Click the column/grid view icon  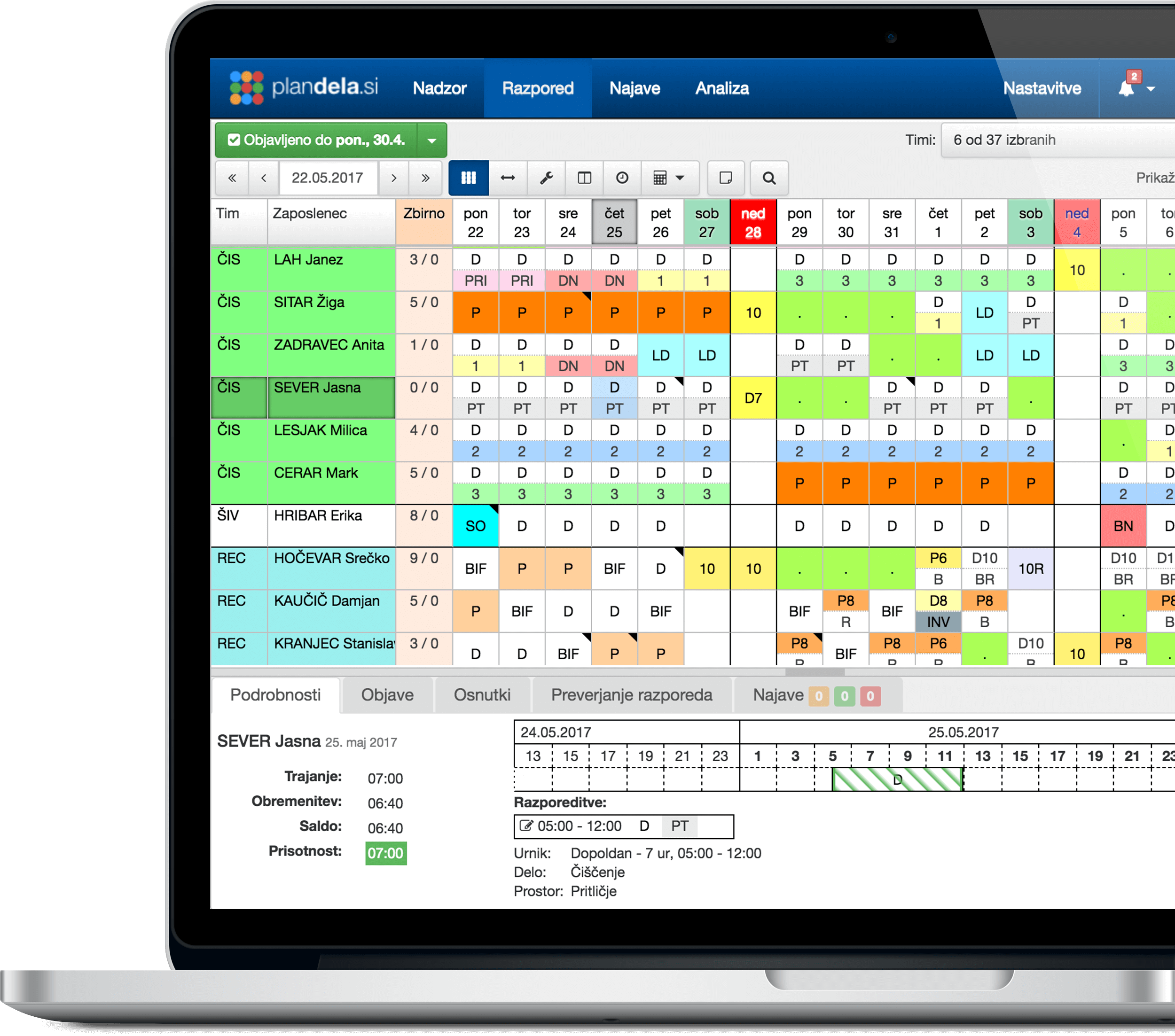click(469, 179)
